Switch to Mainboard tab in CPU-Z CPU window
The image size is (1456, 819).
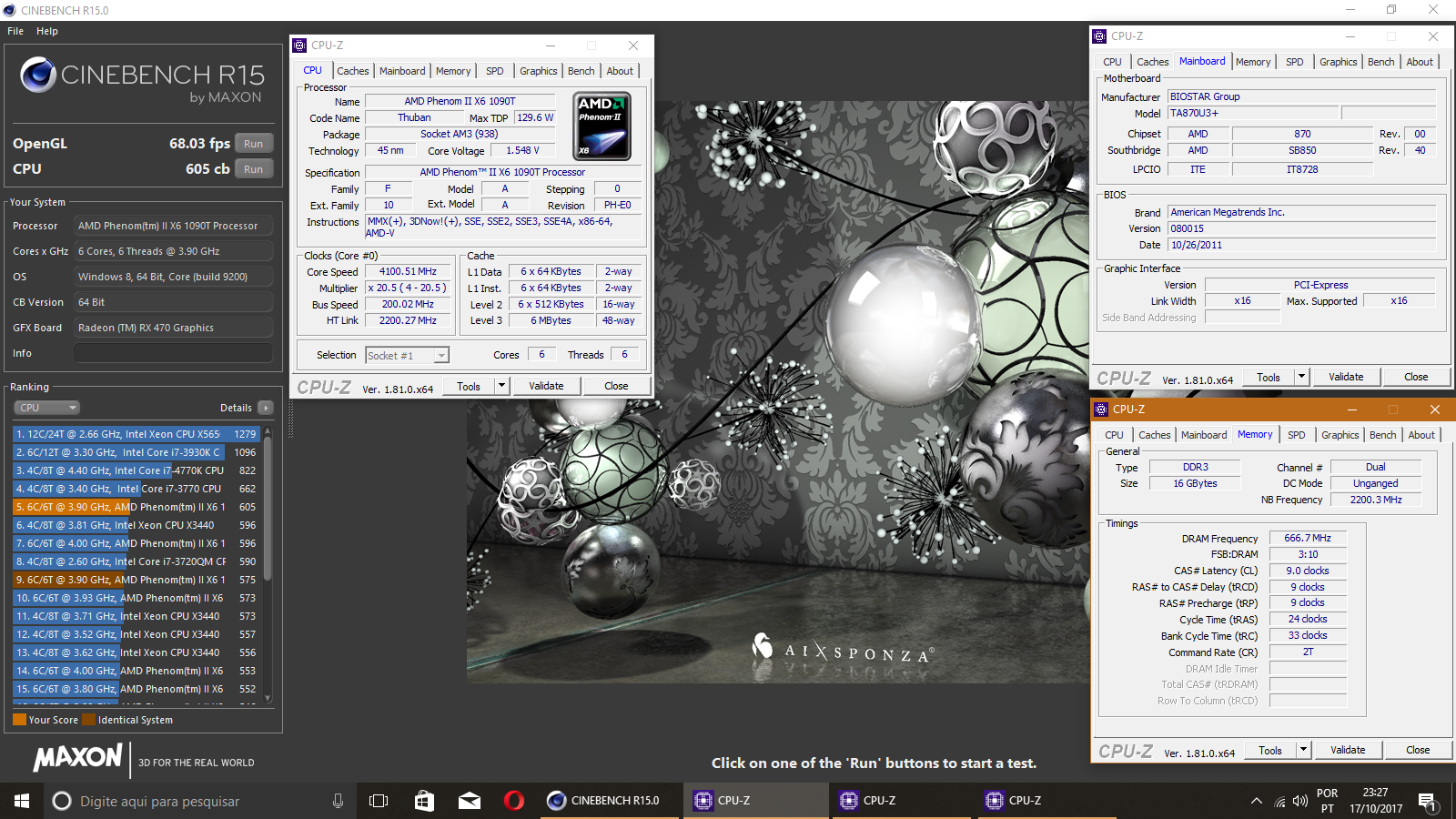click(402, 71)
